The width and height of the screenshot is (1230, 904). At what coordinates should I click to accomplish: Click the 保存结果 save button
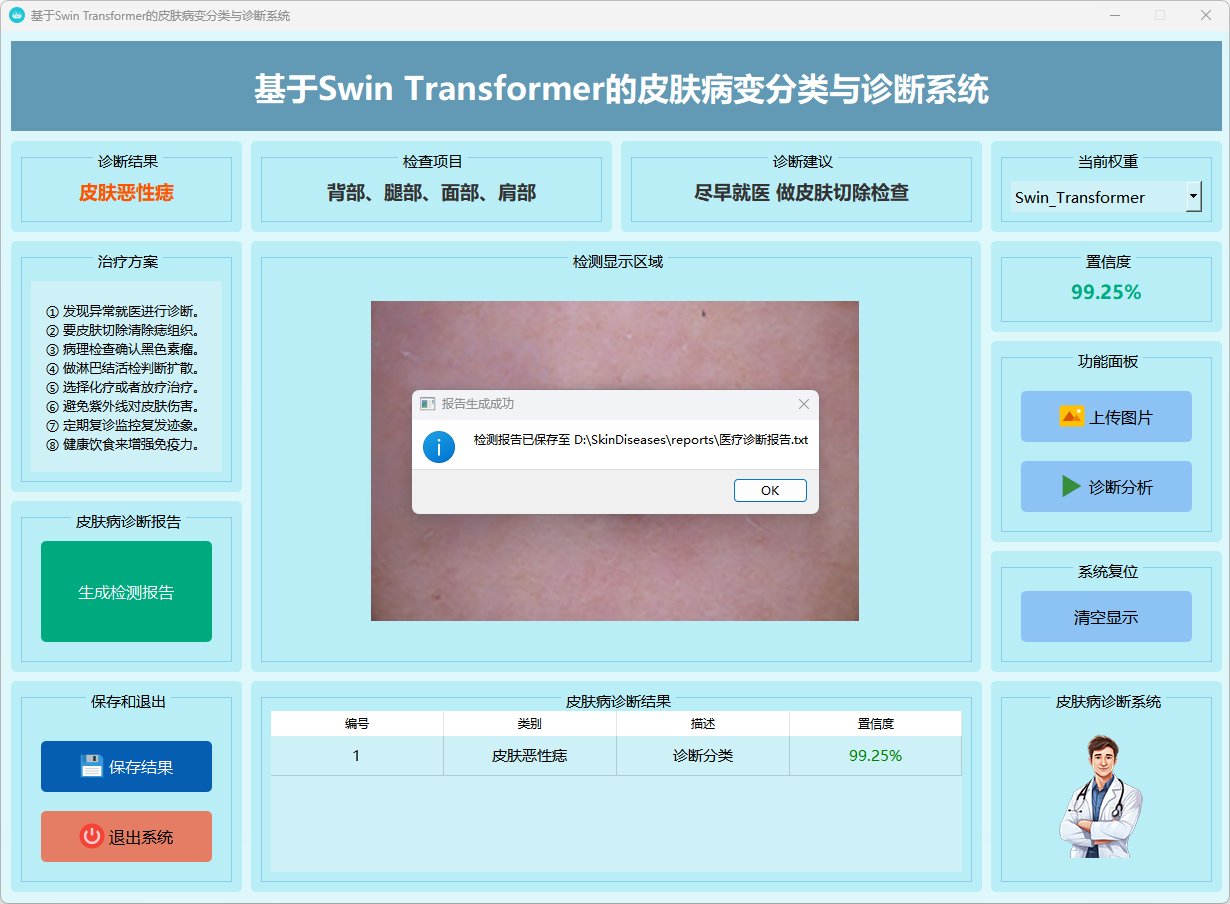(x=126, y=767)
